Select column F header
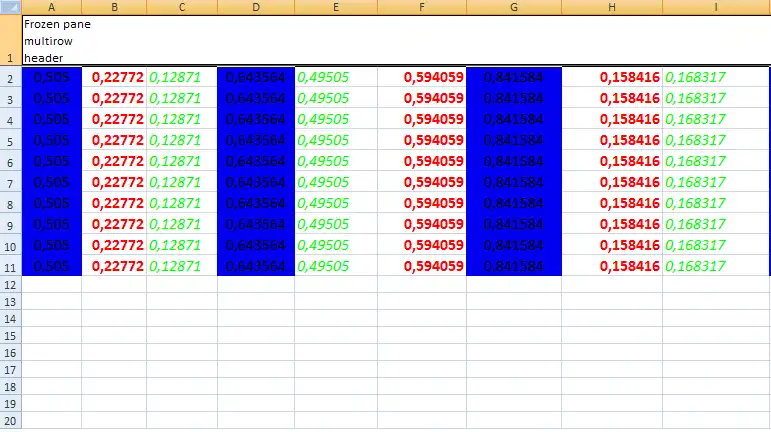Image resolution: width=771 pixels, height=432 pixels. pyautogui.click(x=422, y=7)
